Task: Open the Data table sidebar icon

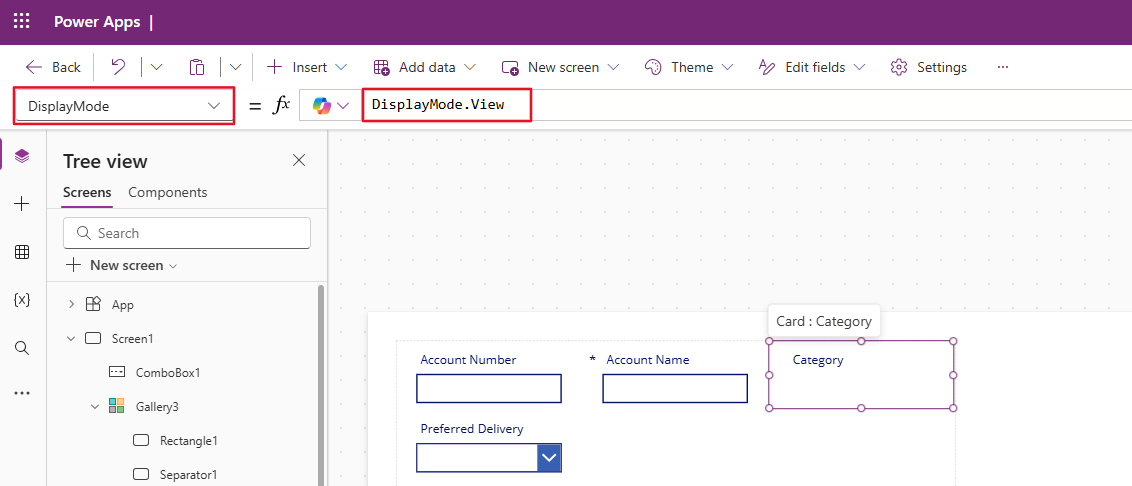Action: tap(22, 252)
